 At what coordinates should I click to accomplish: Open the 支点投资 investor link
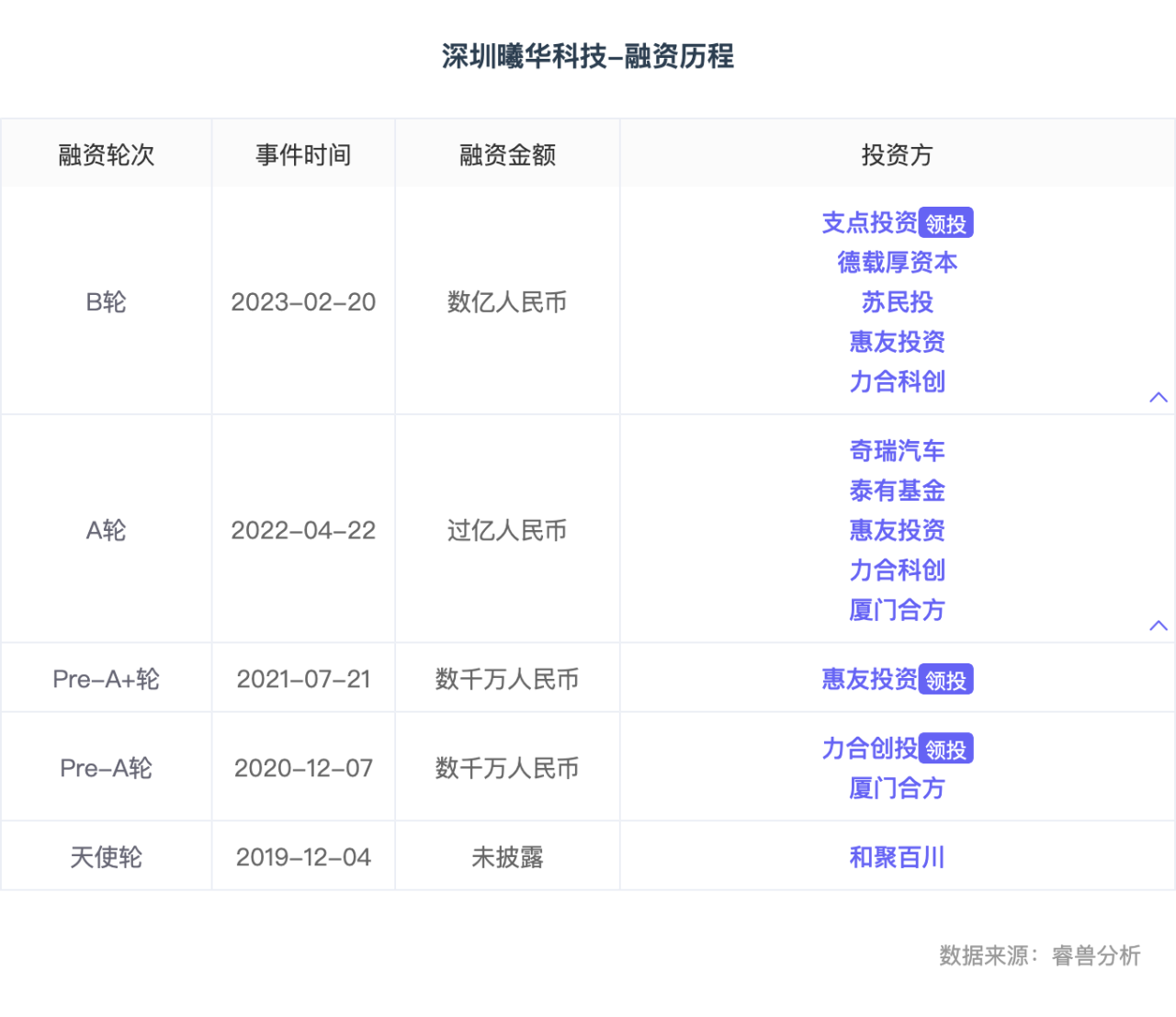tap(869, 222)
